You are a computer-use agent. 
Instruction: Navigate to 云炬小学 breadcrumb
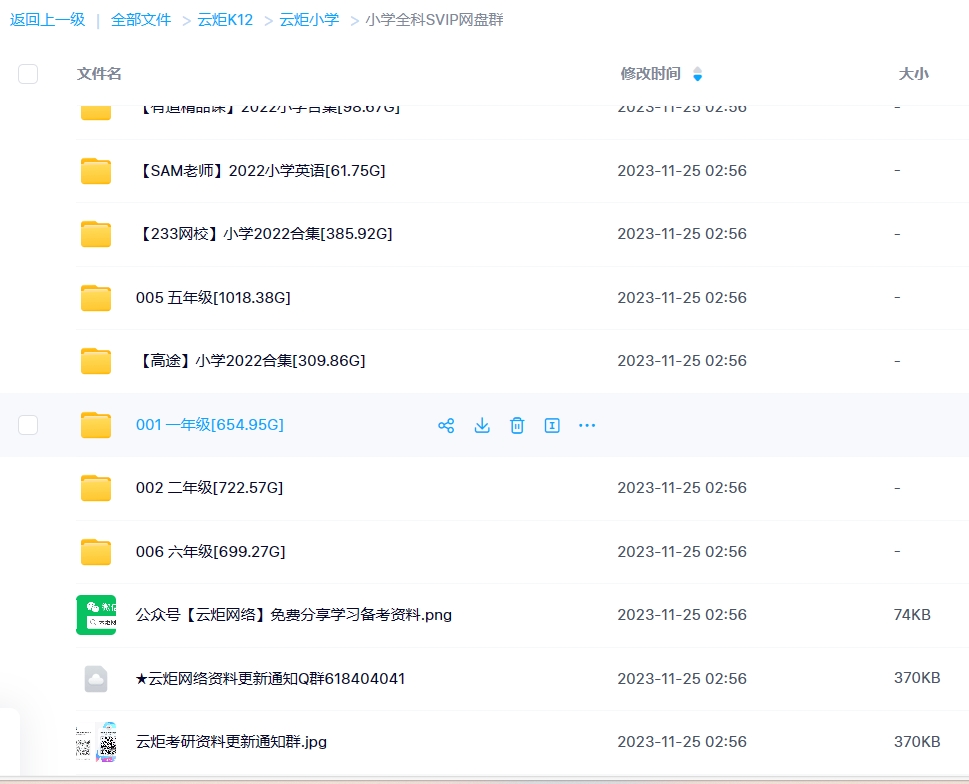(309, 20)
